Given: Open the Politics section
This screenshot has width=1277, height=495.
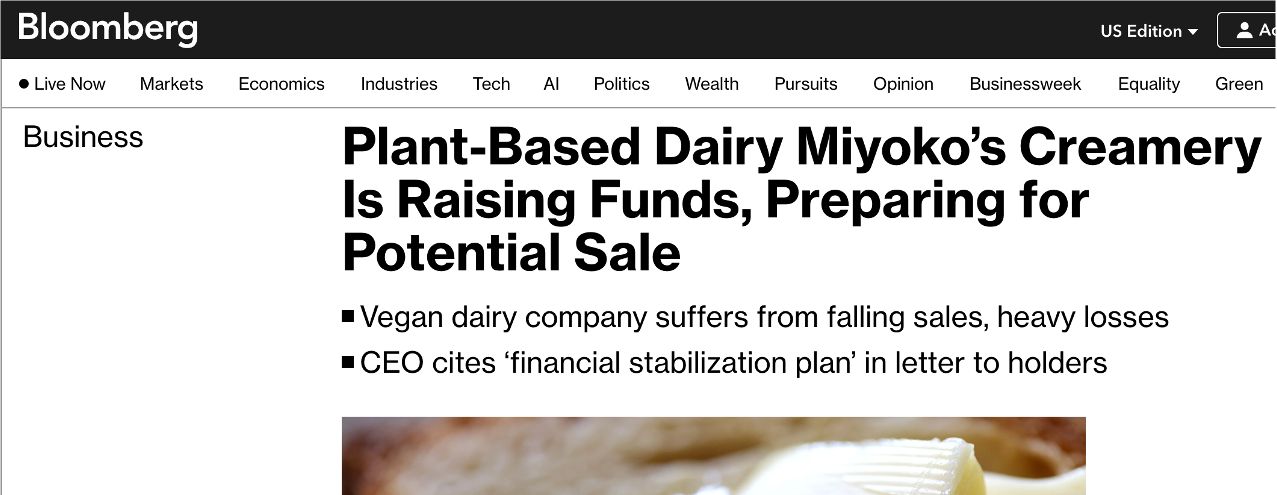Looking at the screenshot, I should [x=621, y=84].
